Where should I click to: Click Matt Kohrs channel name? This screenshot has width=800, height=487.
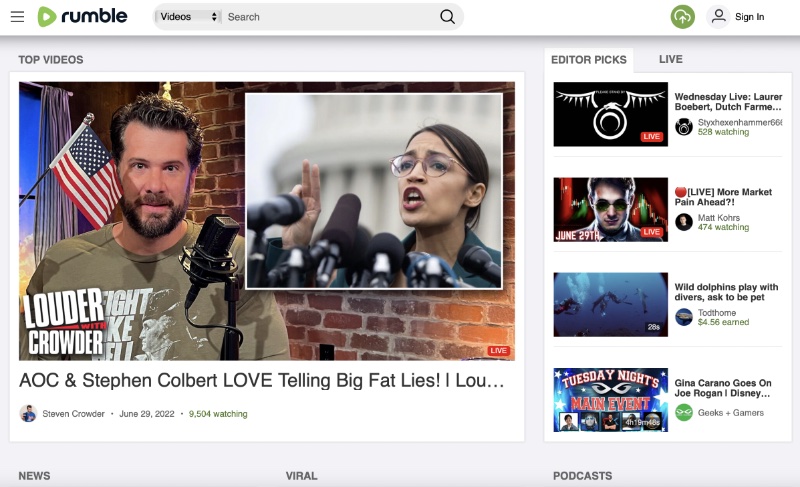719,218
